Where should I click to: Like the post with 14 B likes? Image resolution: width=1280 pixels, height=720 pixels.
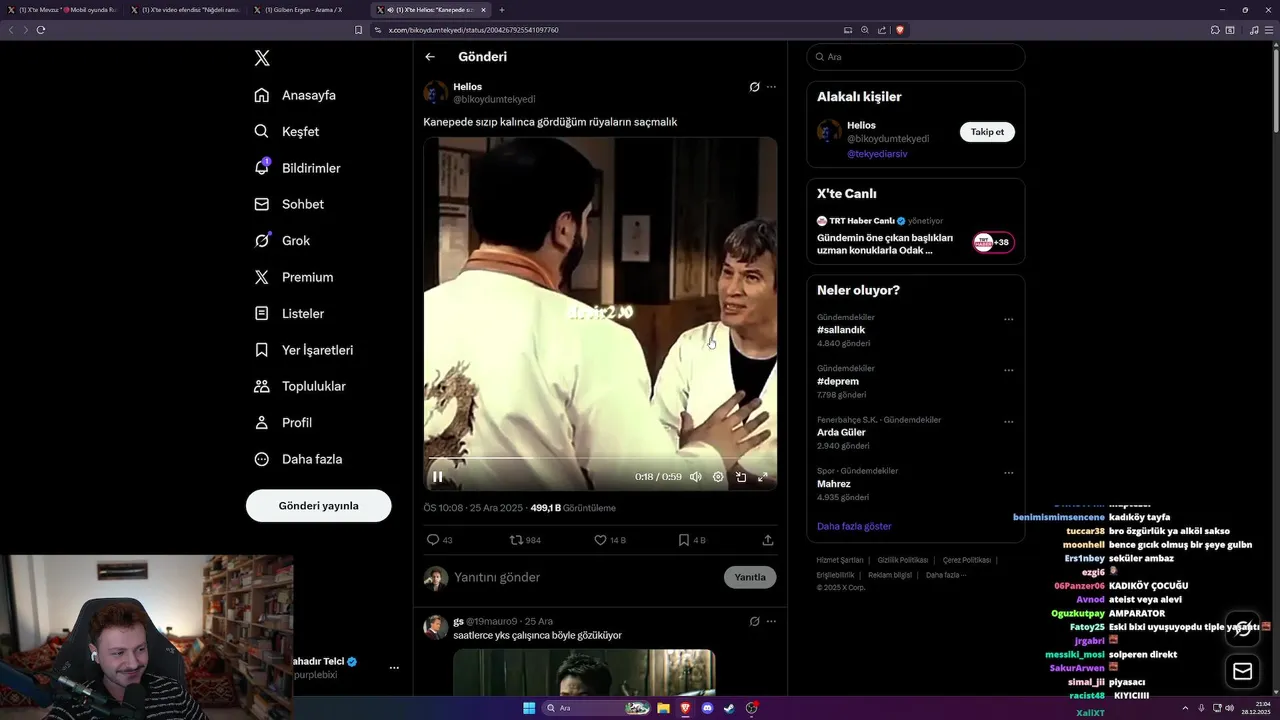pyautogui.click(x=610, y=540)
